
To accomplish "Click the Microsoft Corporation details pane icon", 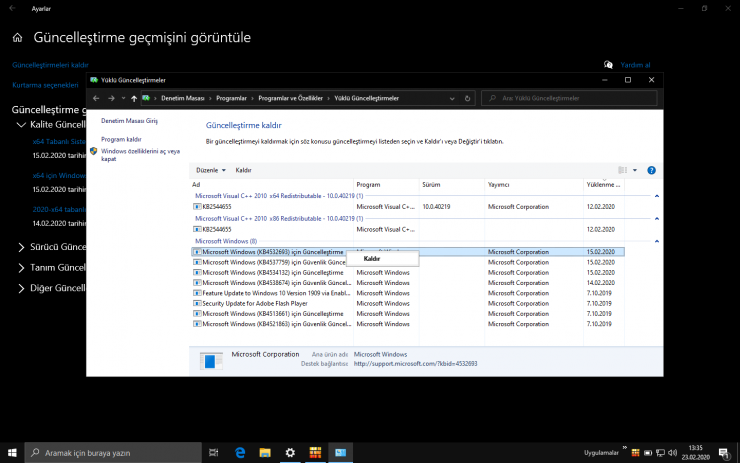I will (211, 361).
